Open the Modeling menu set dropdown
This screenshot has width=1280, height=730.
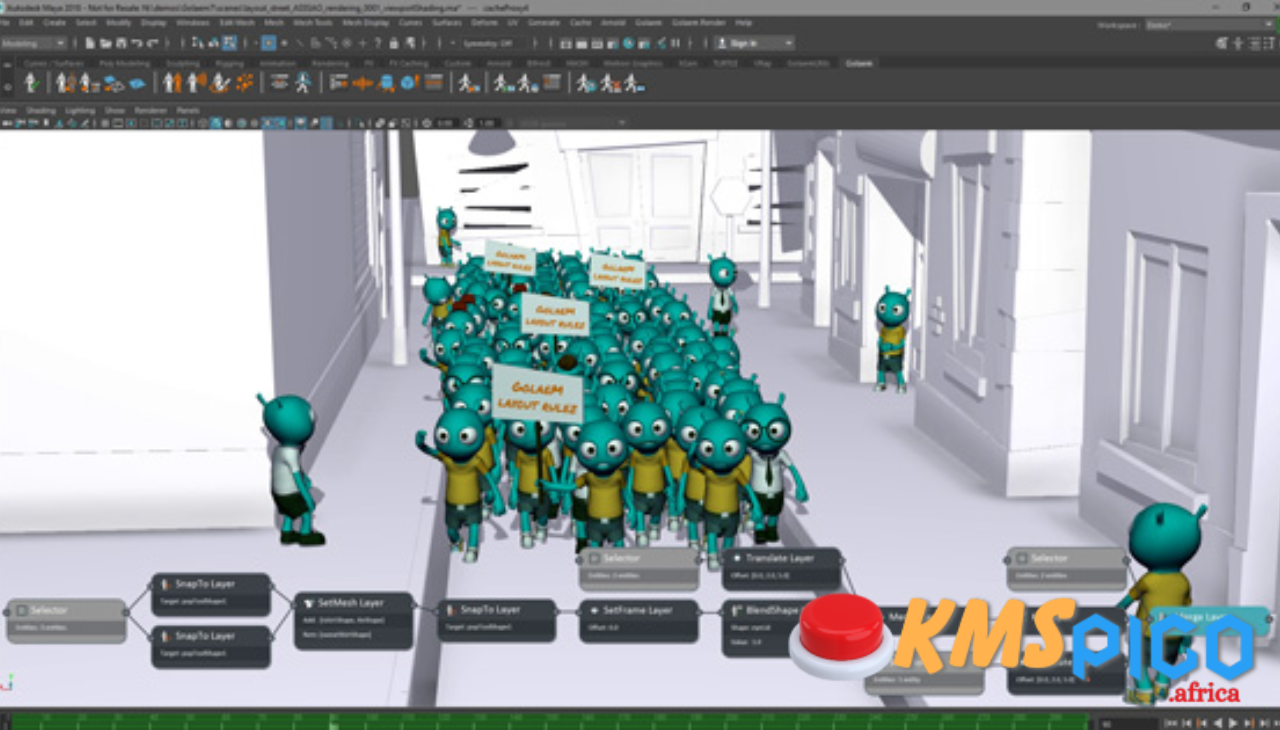(34, 43)
